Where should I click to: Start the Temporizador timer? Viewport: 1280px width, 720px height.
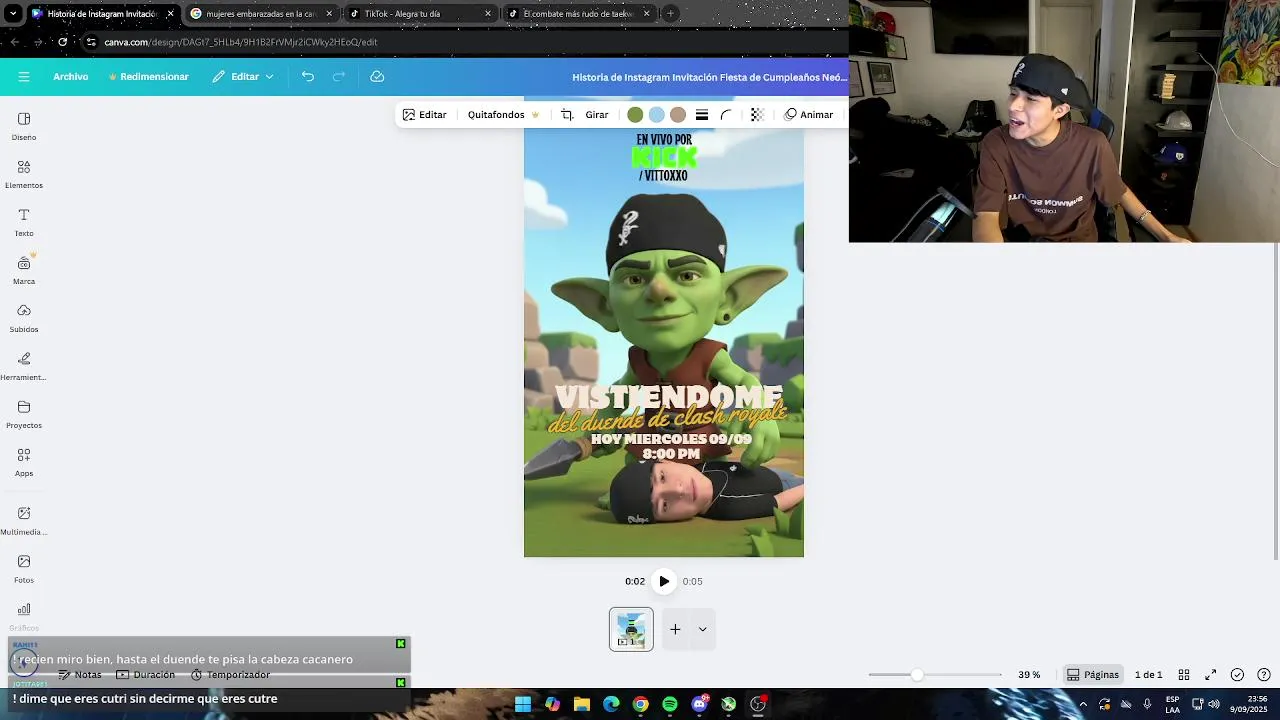(x=231, y=675)
